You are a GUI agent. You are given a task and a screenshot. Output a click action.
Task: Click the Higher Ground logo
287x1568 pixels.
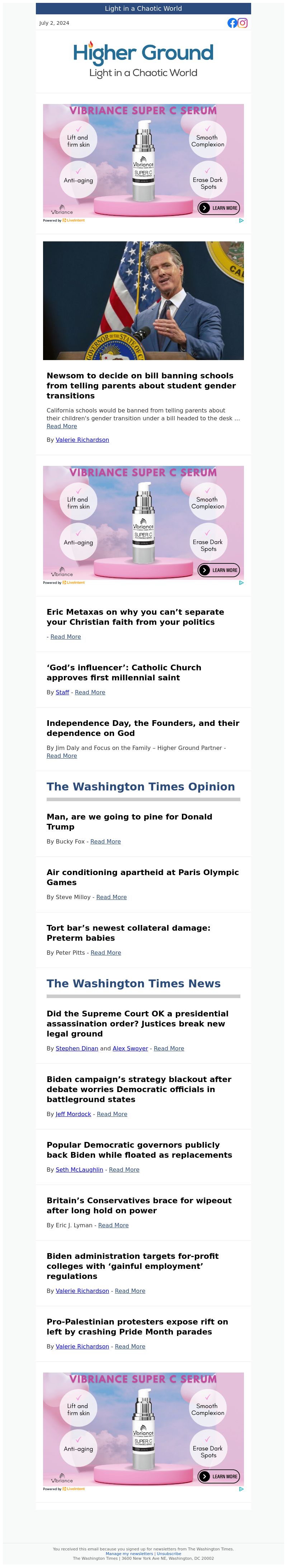tap(143, 60)
